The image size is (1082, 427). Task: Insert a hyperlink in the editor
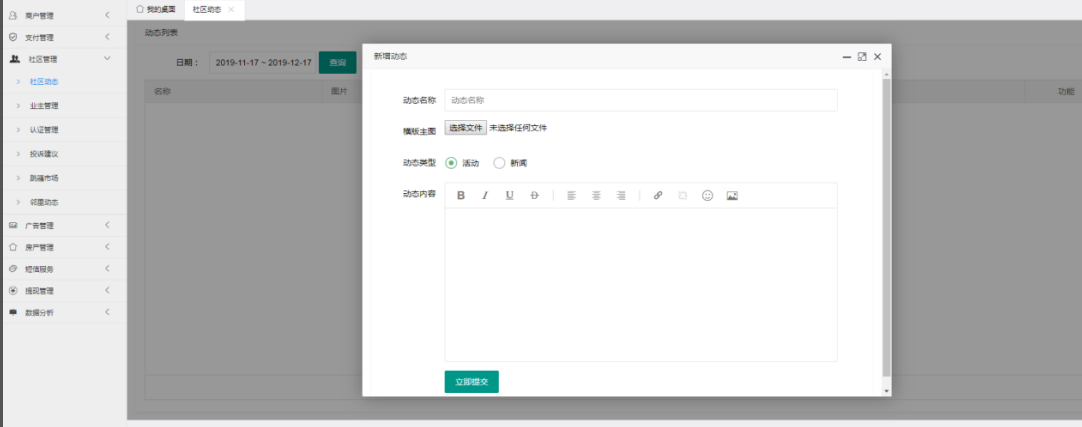658,196
